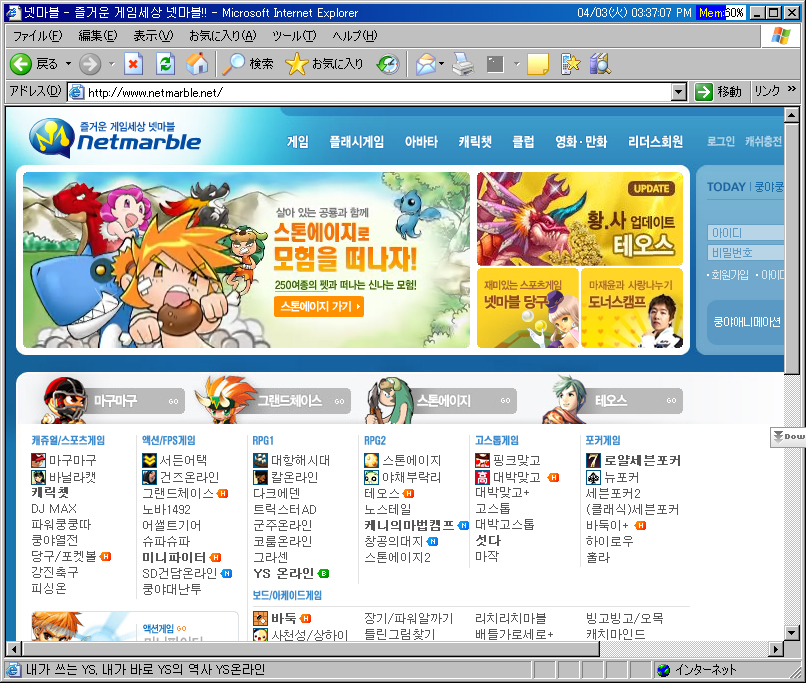Expand the links bar chevron
Image resolution: width=806 pixels, height=683 pixels.
(792, 91)
